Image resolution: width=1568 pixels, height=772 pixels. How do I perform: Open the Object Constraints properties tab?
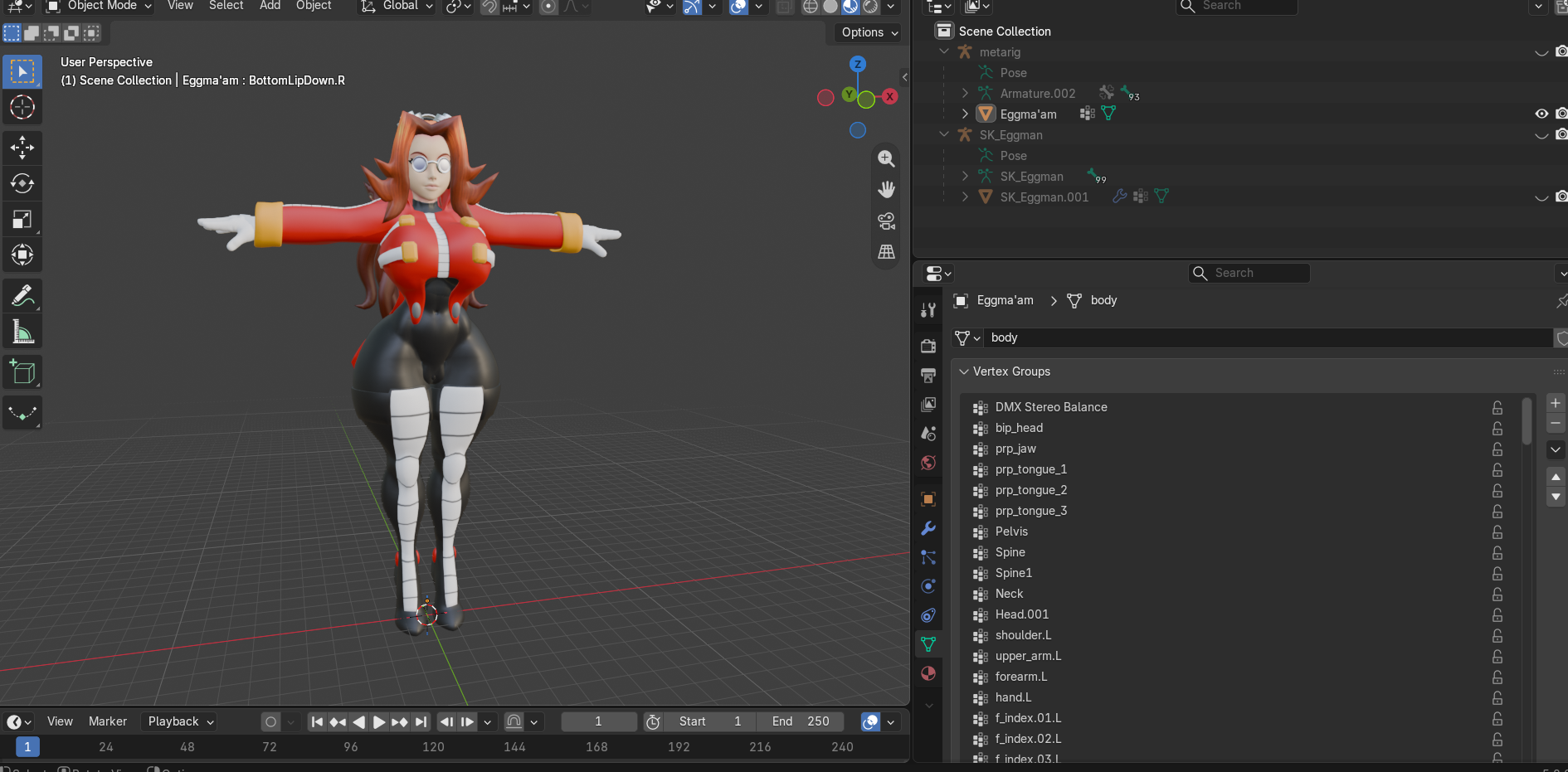pyautogui.click(x=928, y=615)
